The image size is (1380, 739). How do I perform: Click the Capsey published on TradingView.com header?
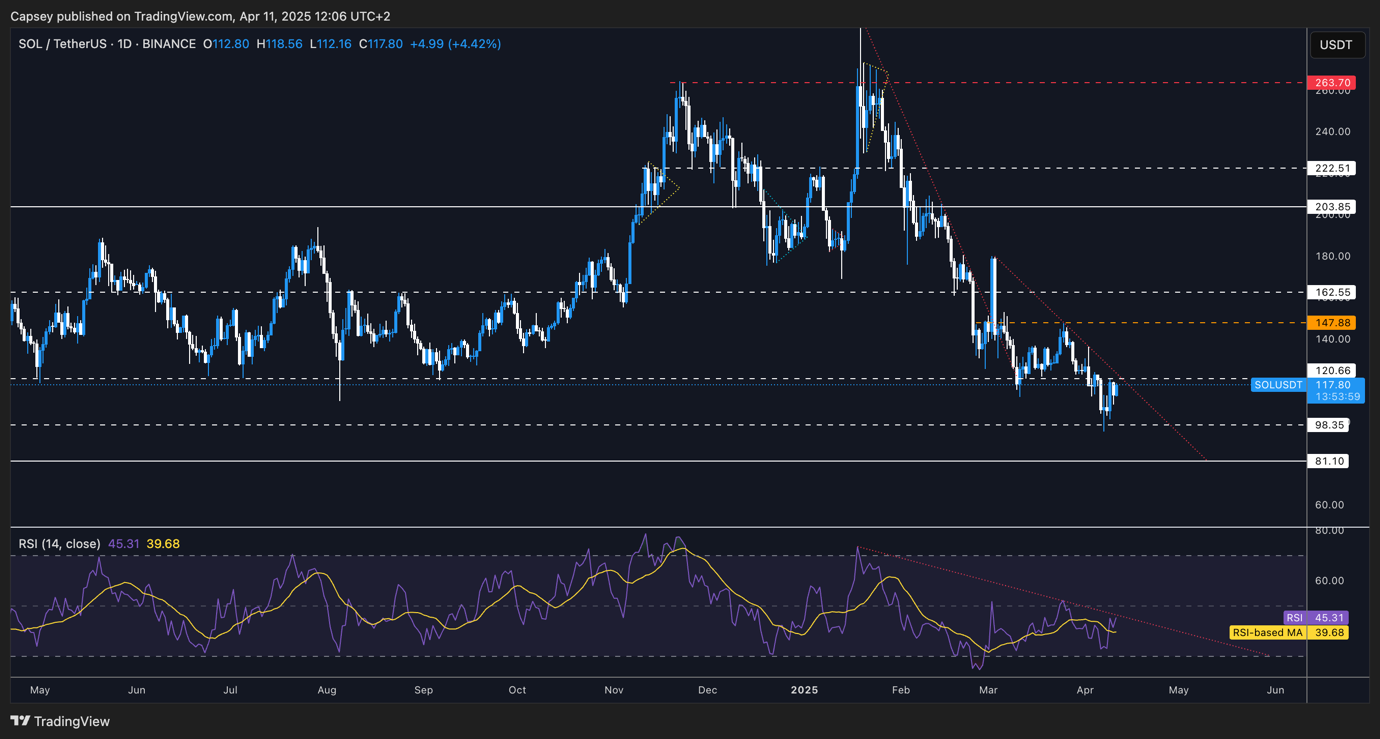coord(200,16)
